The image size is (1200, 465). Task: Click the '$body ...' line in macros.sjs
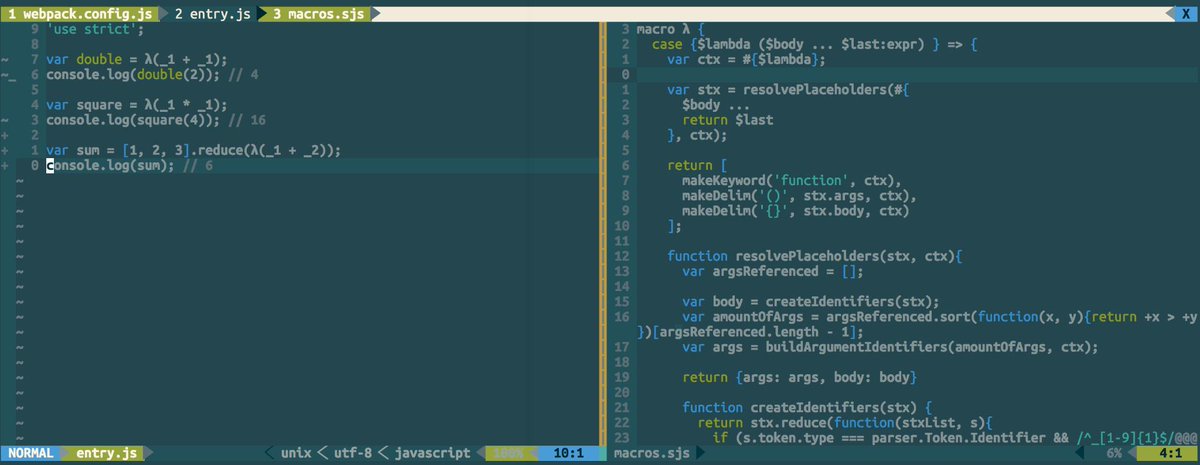point(716,105)
